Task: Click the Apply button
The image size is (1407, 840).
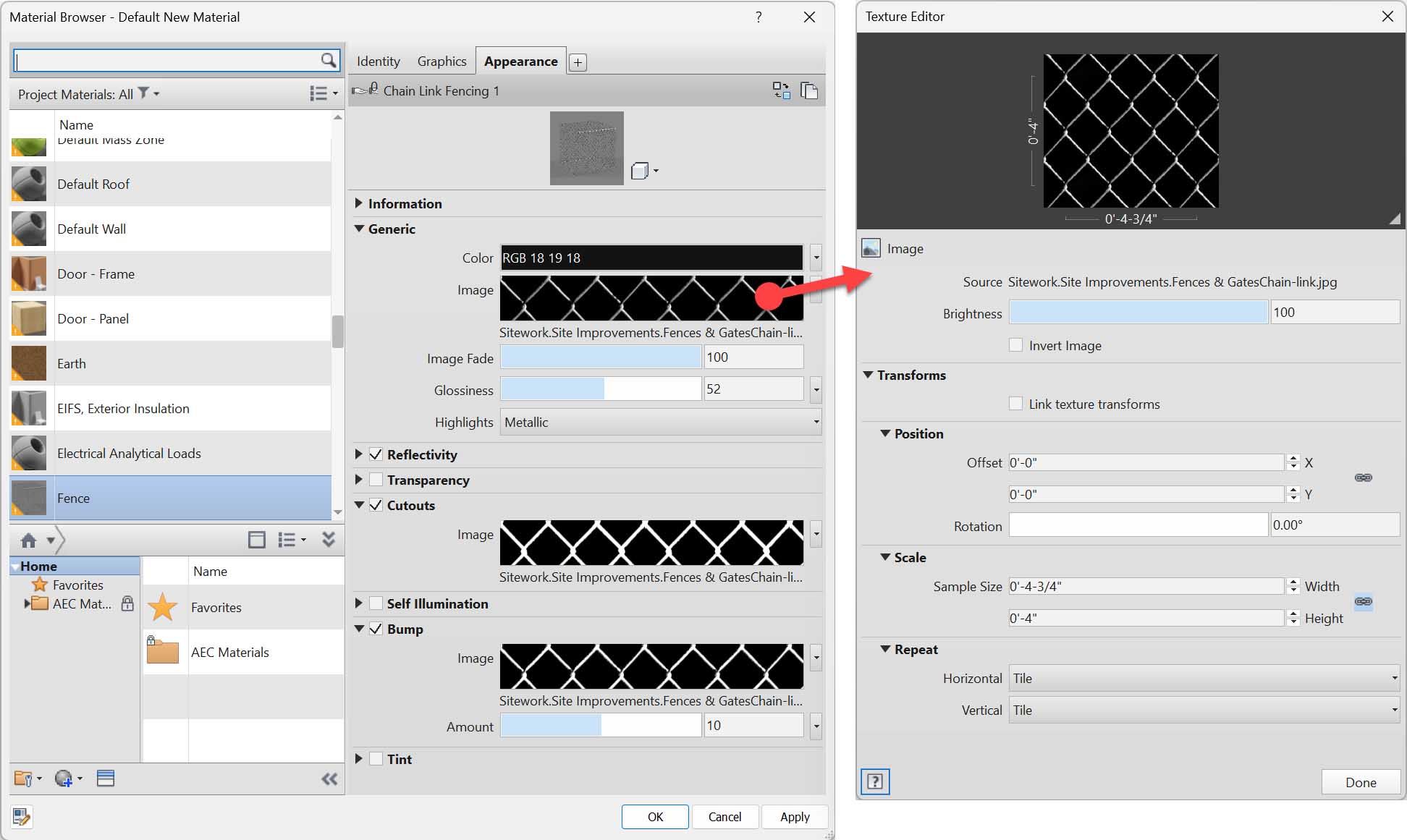Action: (795, 817)
